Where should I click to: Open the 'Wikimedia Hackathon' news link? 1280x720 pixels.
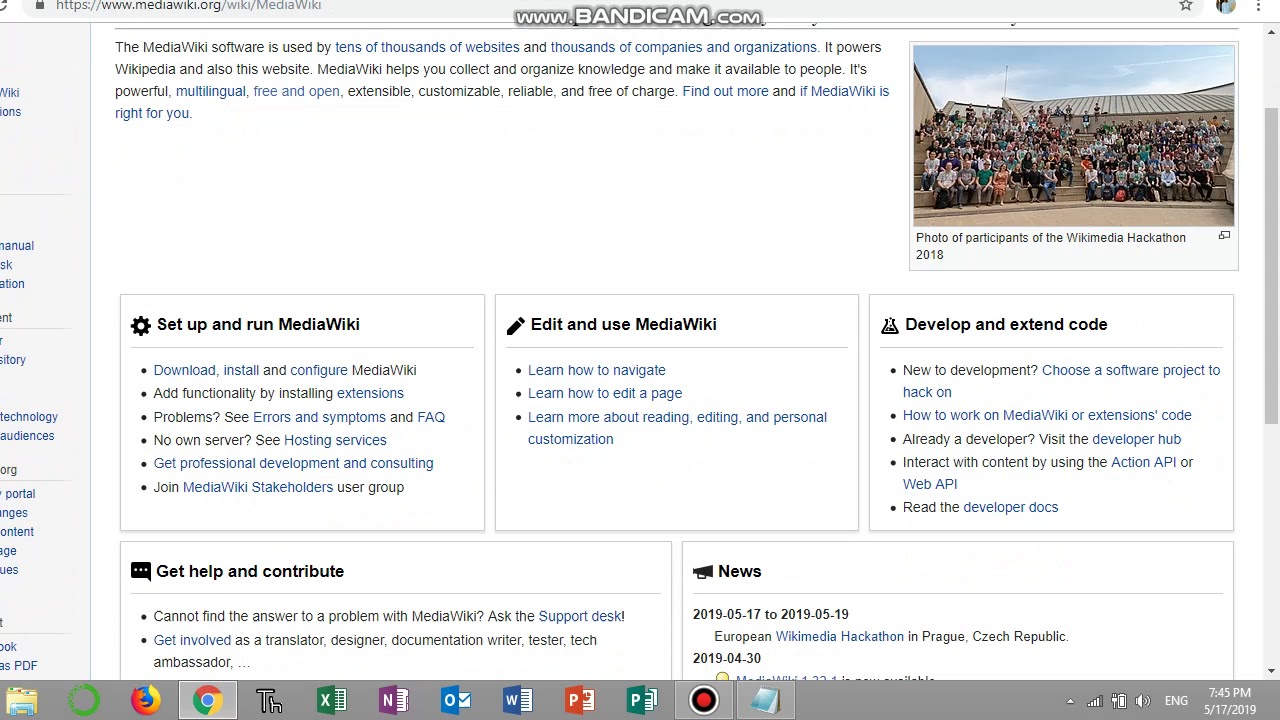pyautogui.click(x=839, y=636)
